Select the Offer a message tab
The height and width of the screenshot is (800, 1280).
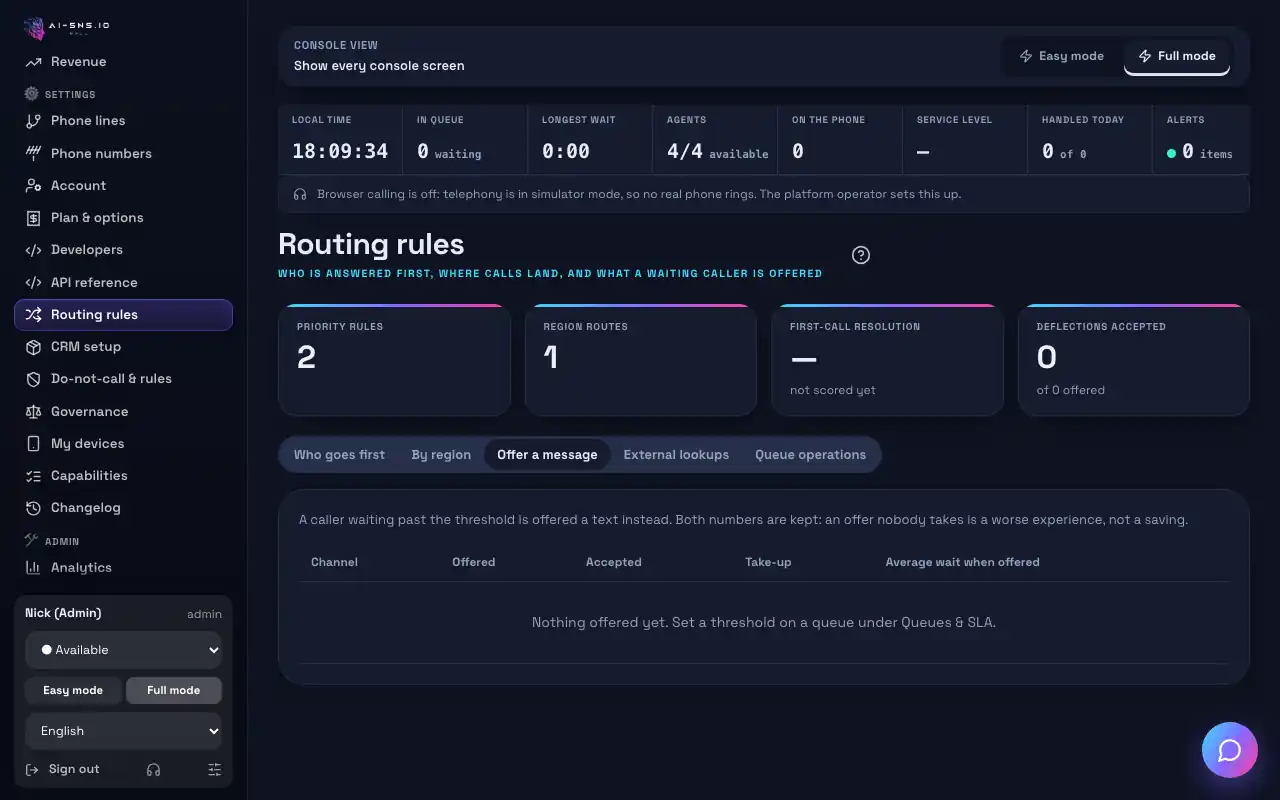coord(547,455)
